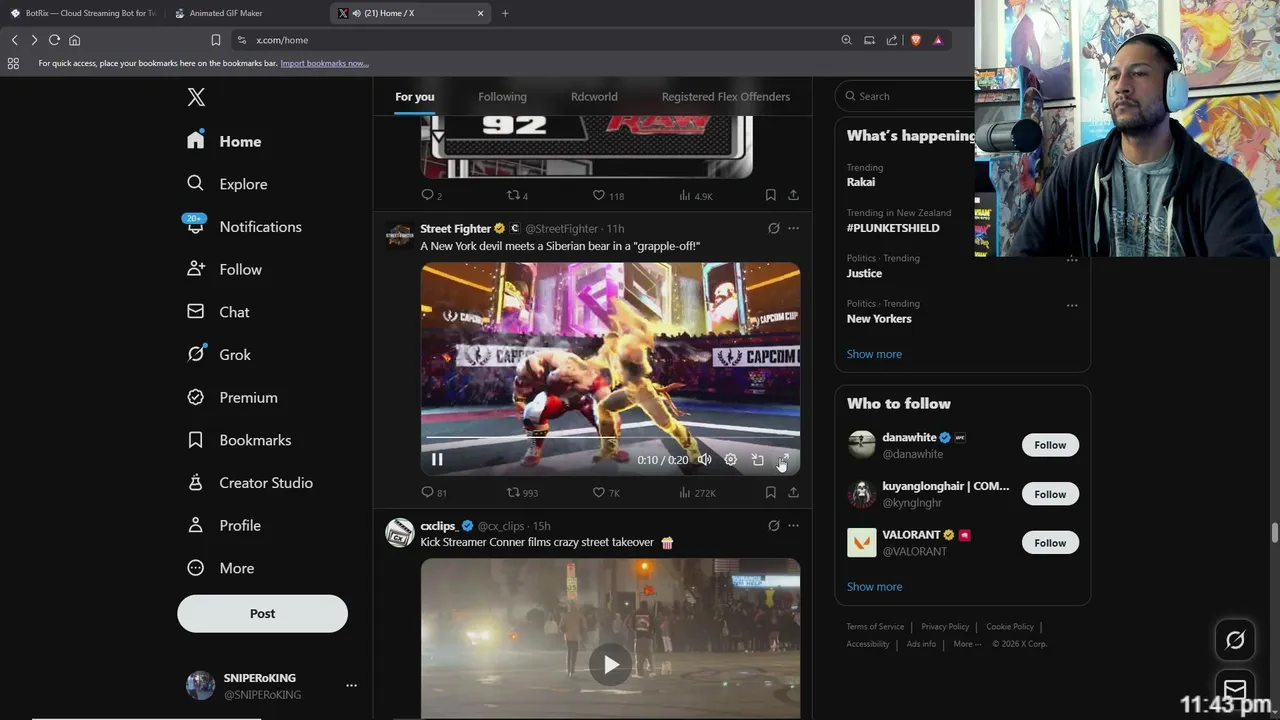The height and width of the screenshot is (720, 1280).
Task: Enter fullscreen on Street Fighter video
Action: 783,460
